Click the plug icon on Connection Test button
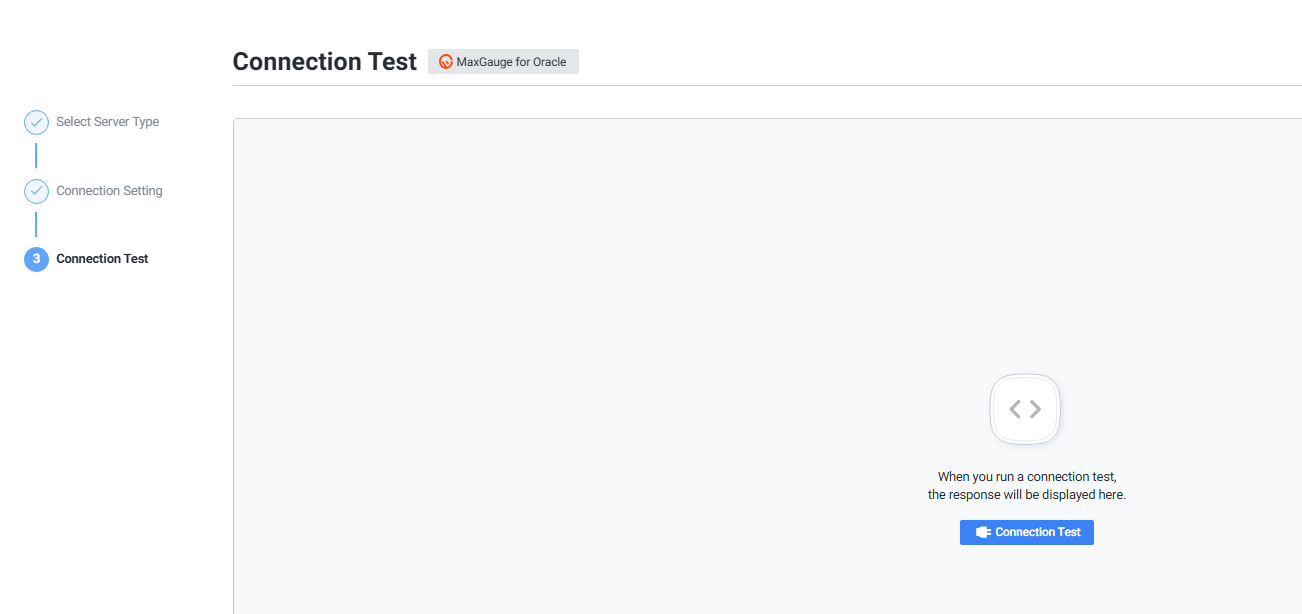The width and height of the screenshot is (1302, 614). (983, 532)
